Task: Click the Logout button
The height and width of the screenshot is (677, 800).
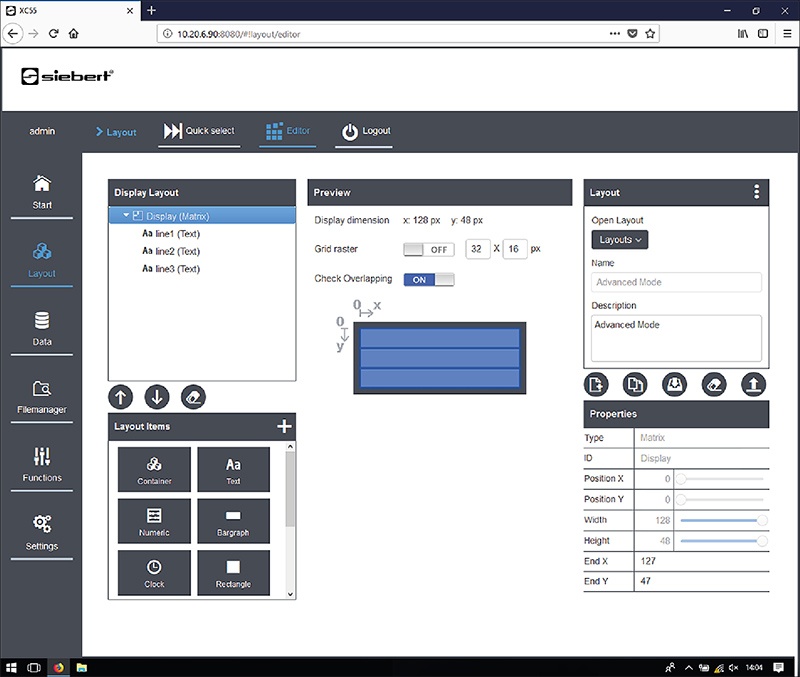Action: (x=365, y=131)
